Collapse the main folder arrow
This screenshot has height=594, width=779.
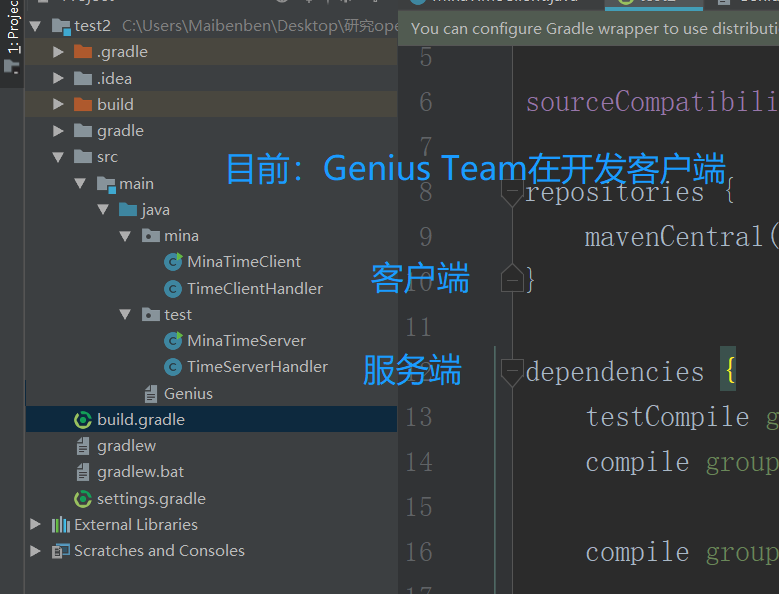click(x=80, y=183)
